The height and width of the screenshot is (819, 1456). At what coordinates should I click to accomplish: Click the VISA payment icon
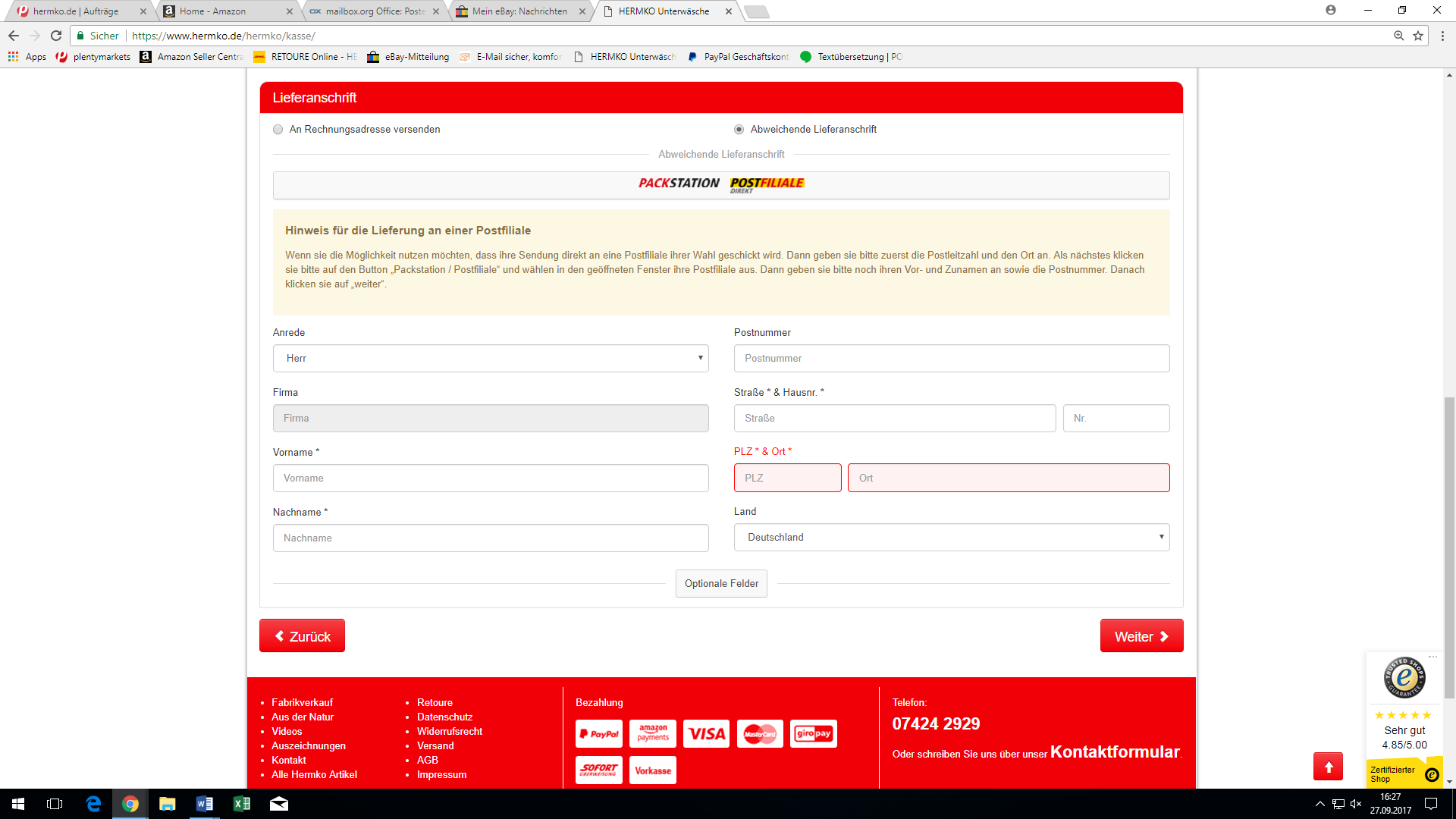[706, 733]
